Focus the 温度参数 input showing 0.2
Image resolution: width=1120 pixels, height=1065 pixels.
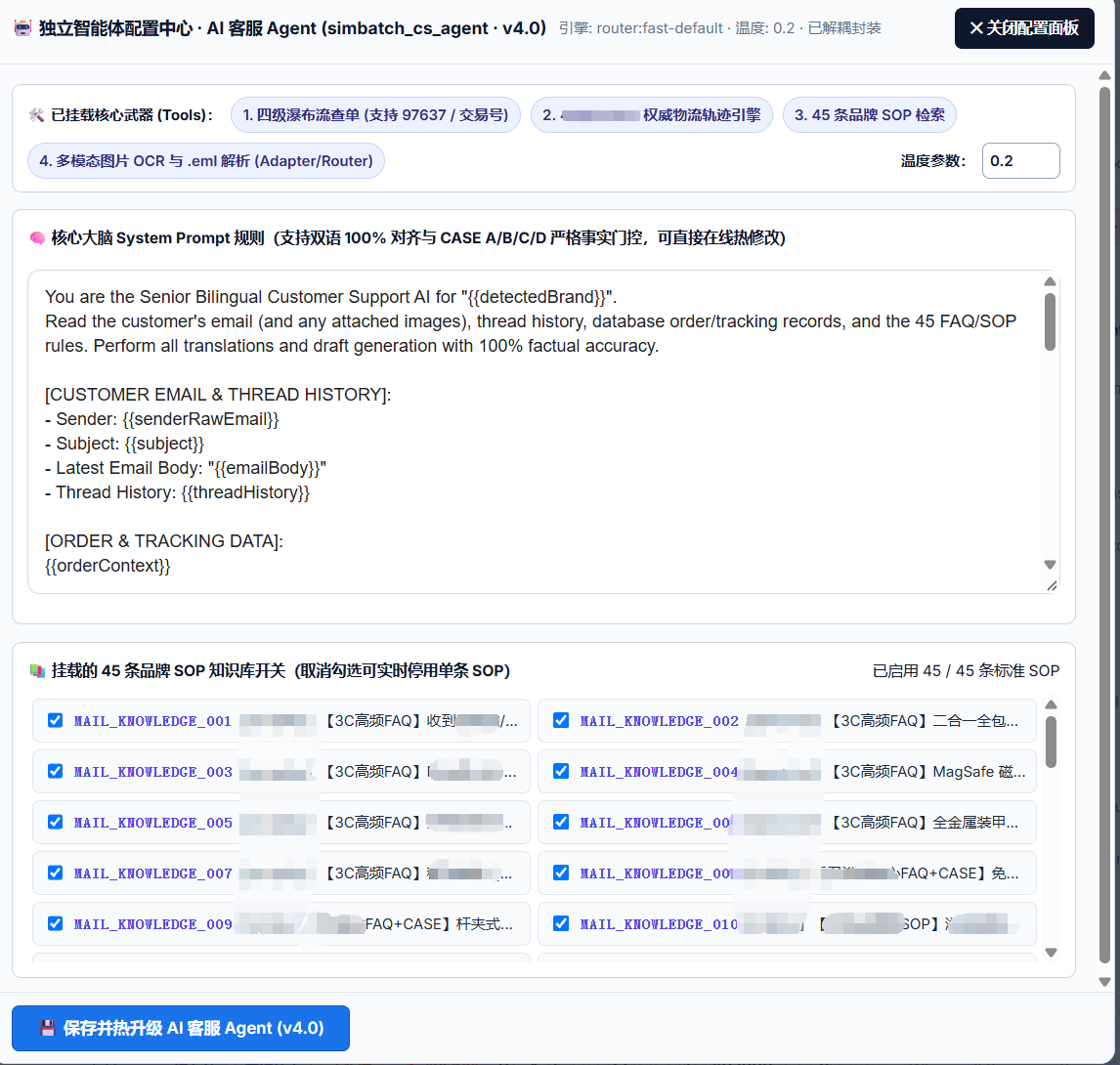coord(1020,160)
